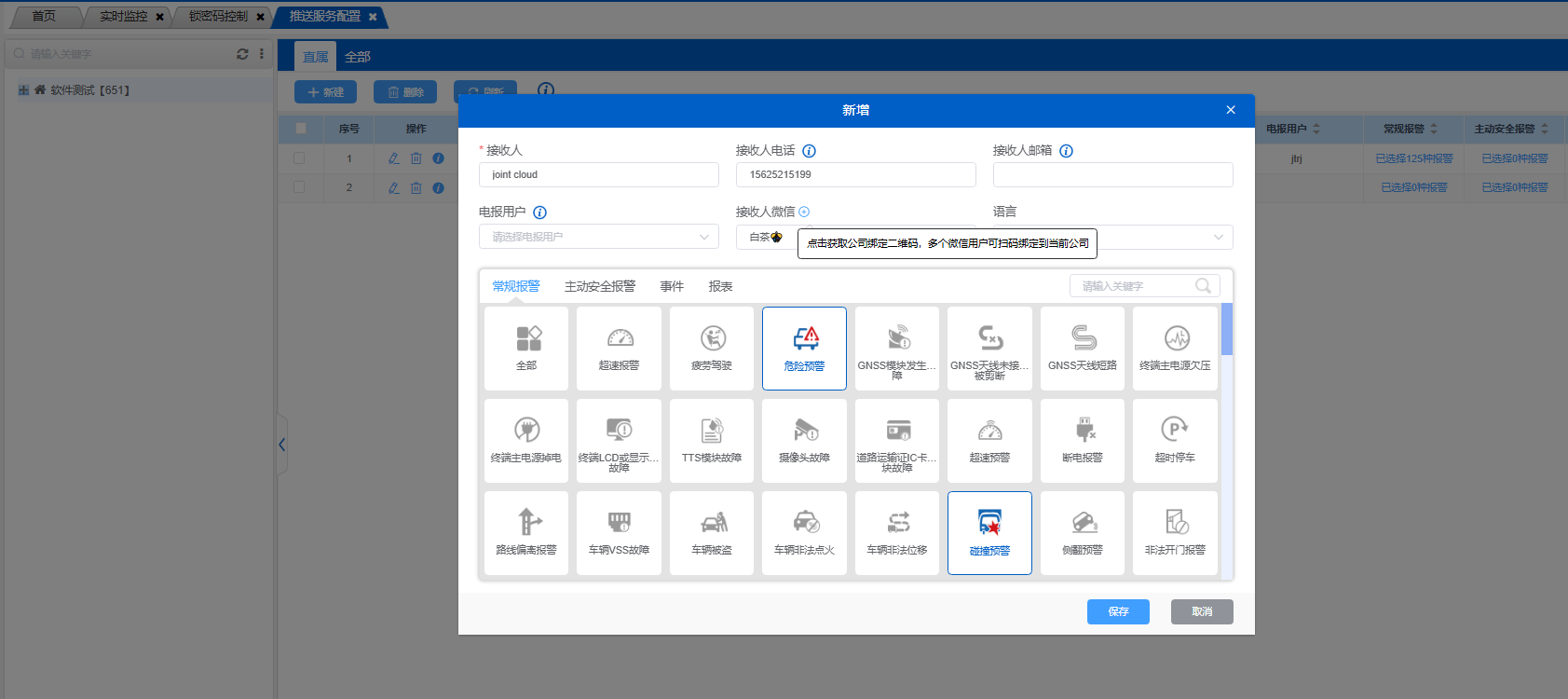Image resolution: width=1568 pixels, height=699 pixels.
Task: Select the 车辆非法点火 illegal ignition tile
Action: 804,533
